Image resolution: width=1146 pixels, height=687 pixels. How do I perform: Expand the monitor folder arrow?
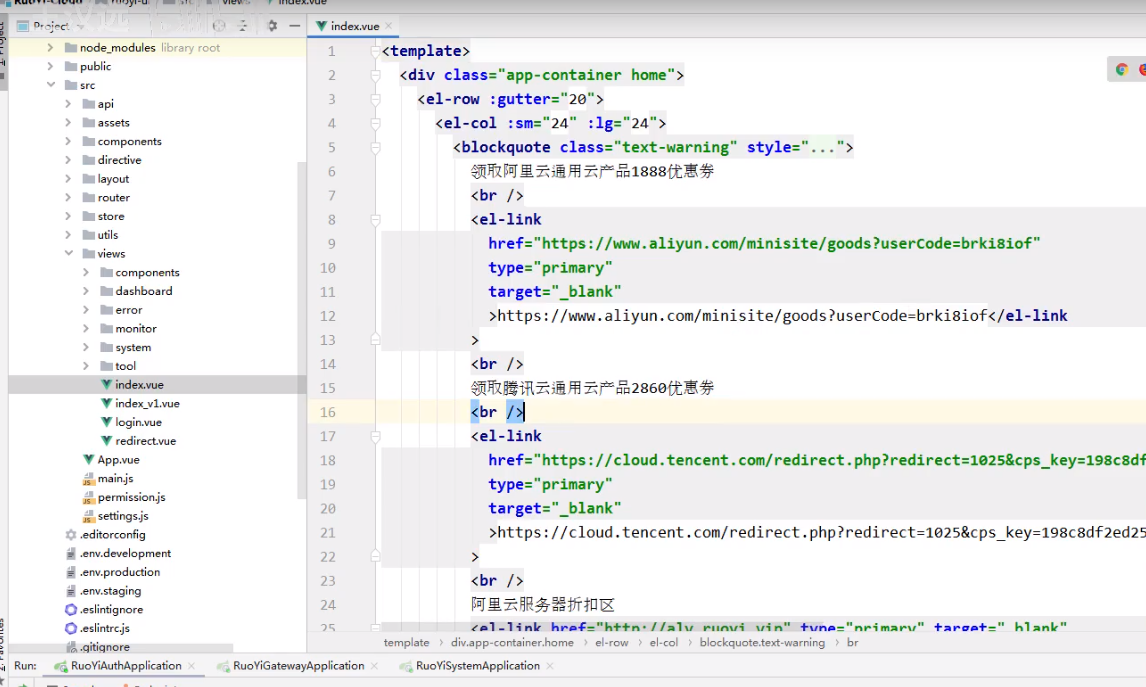86,328
